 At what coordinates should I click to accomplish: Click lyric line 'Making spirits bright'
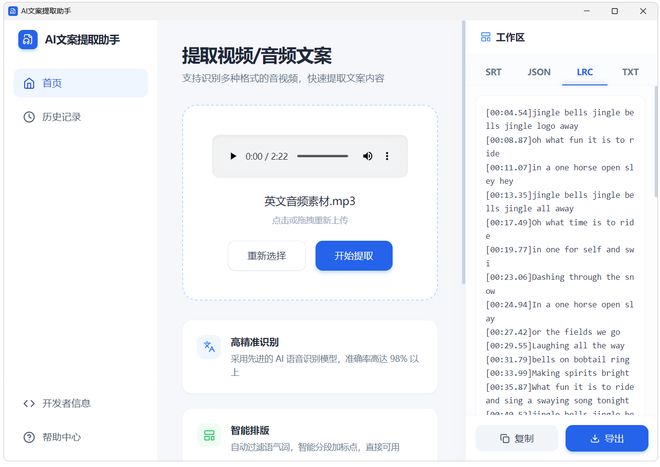pyautogui.click(x=558, y=373)
